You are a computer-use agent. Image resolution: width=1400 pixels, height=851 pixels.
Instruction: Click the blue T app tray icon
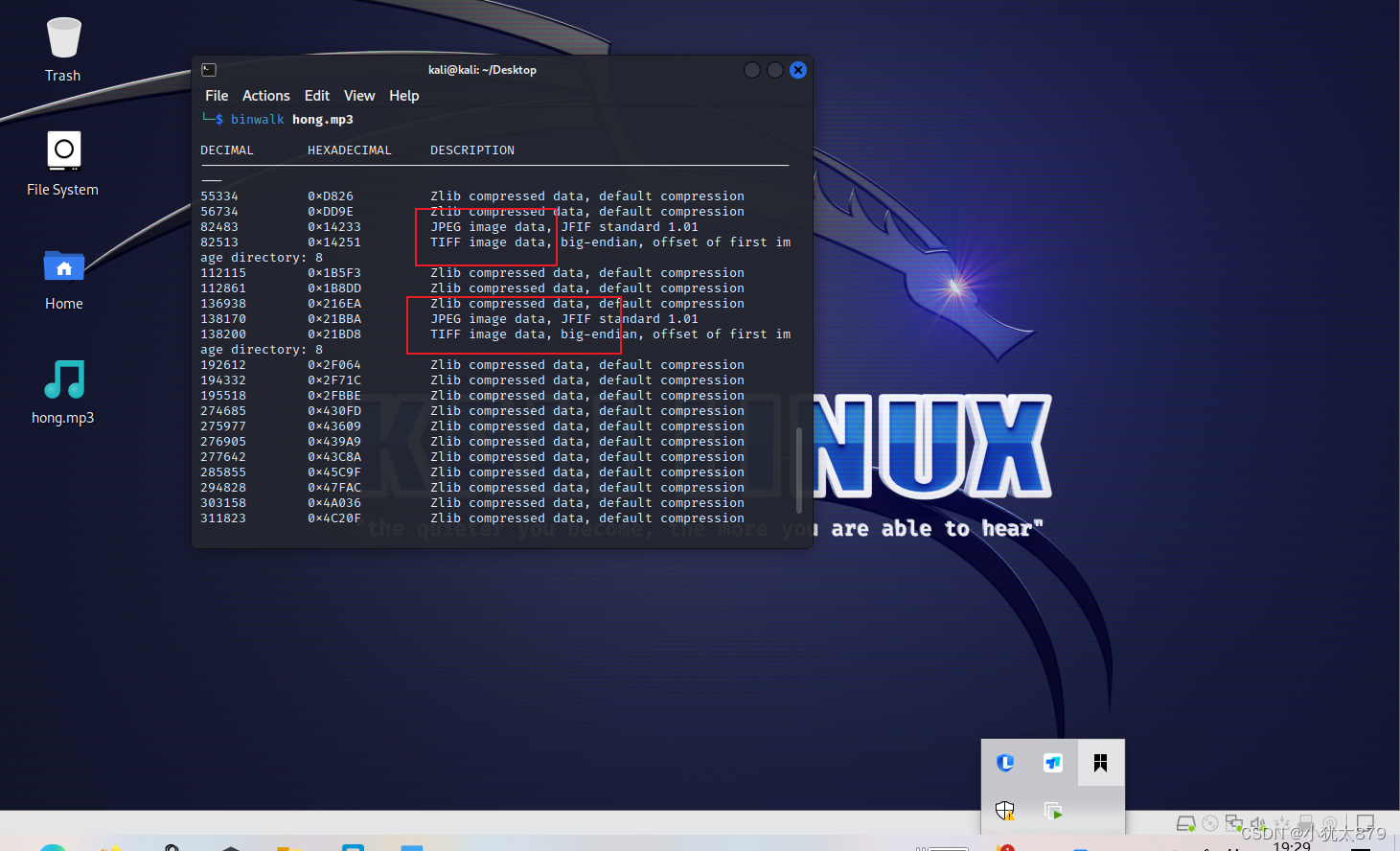click(x=1053, y=763)
